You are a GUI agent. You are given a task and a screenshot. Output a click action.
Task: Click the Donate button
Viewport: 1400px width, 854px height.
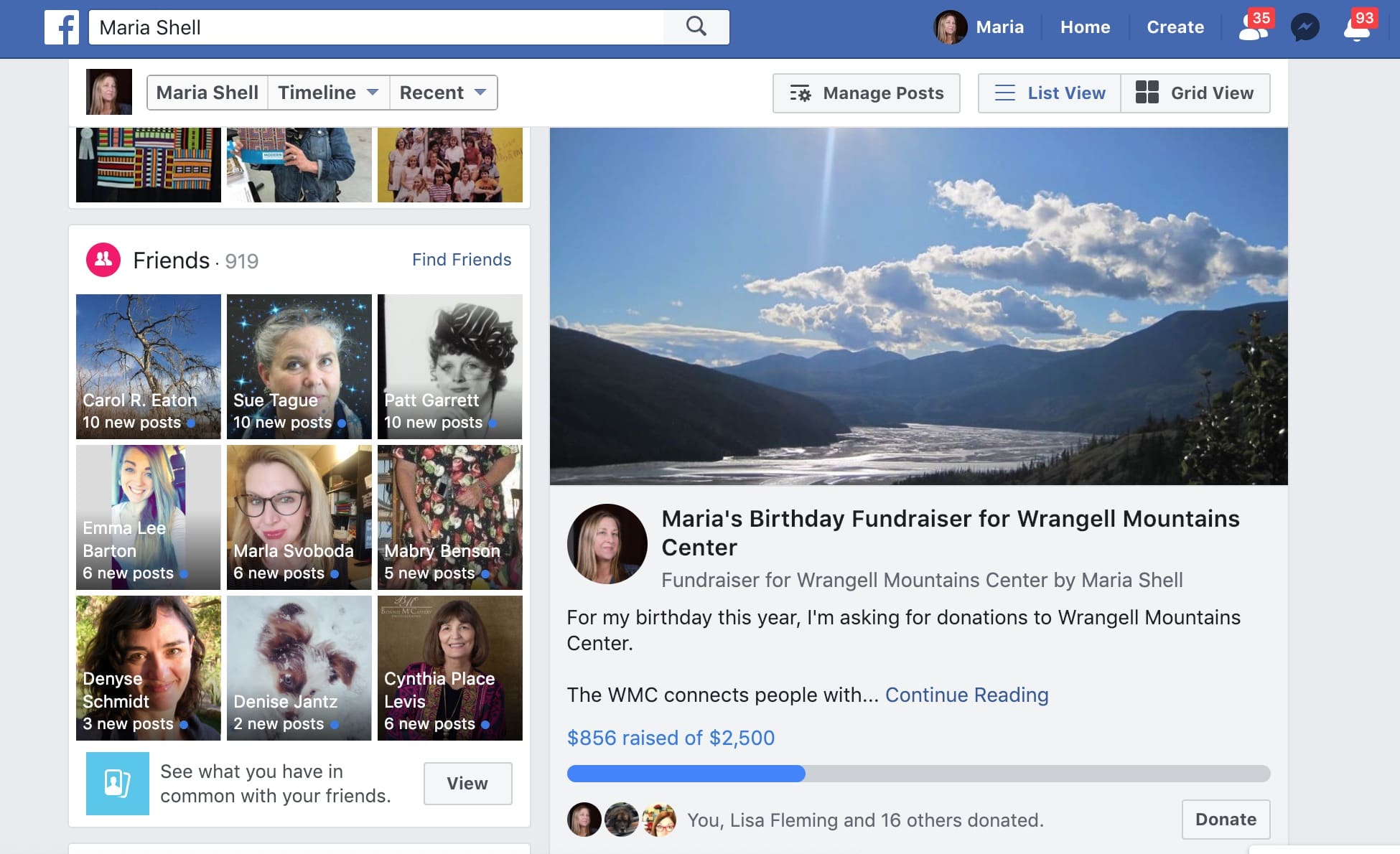pyautogui.click(x=1226, y=820)
